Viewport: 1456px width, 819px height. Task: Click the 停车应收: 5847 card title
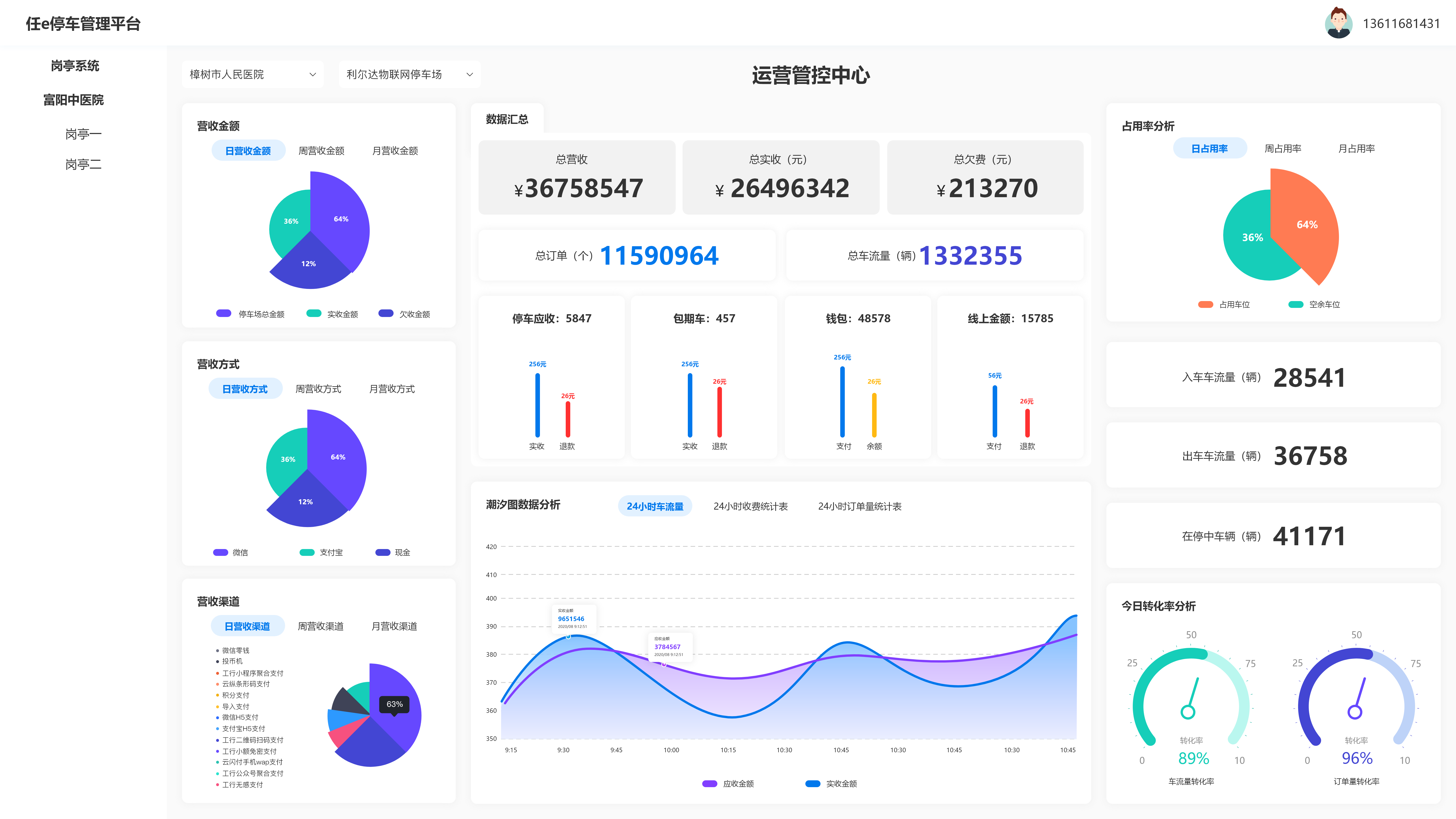pos(552,319)
